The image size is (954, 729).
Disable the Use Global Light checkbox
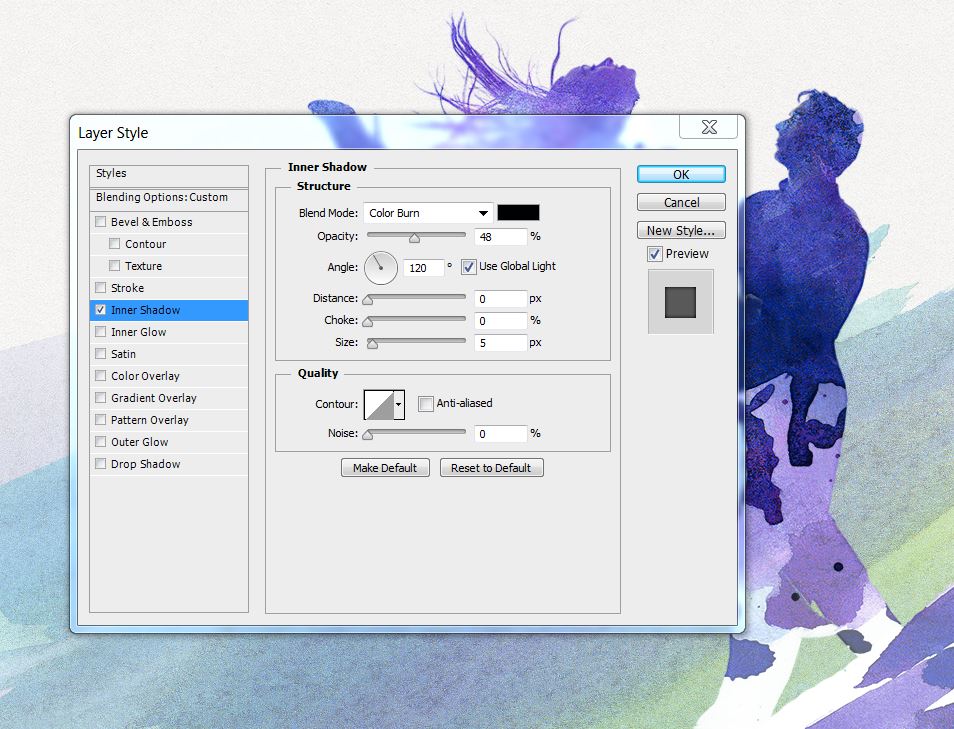coord(467,266)
